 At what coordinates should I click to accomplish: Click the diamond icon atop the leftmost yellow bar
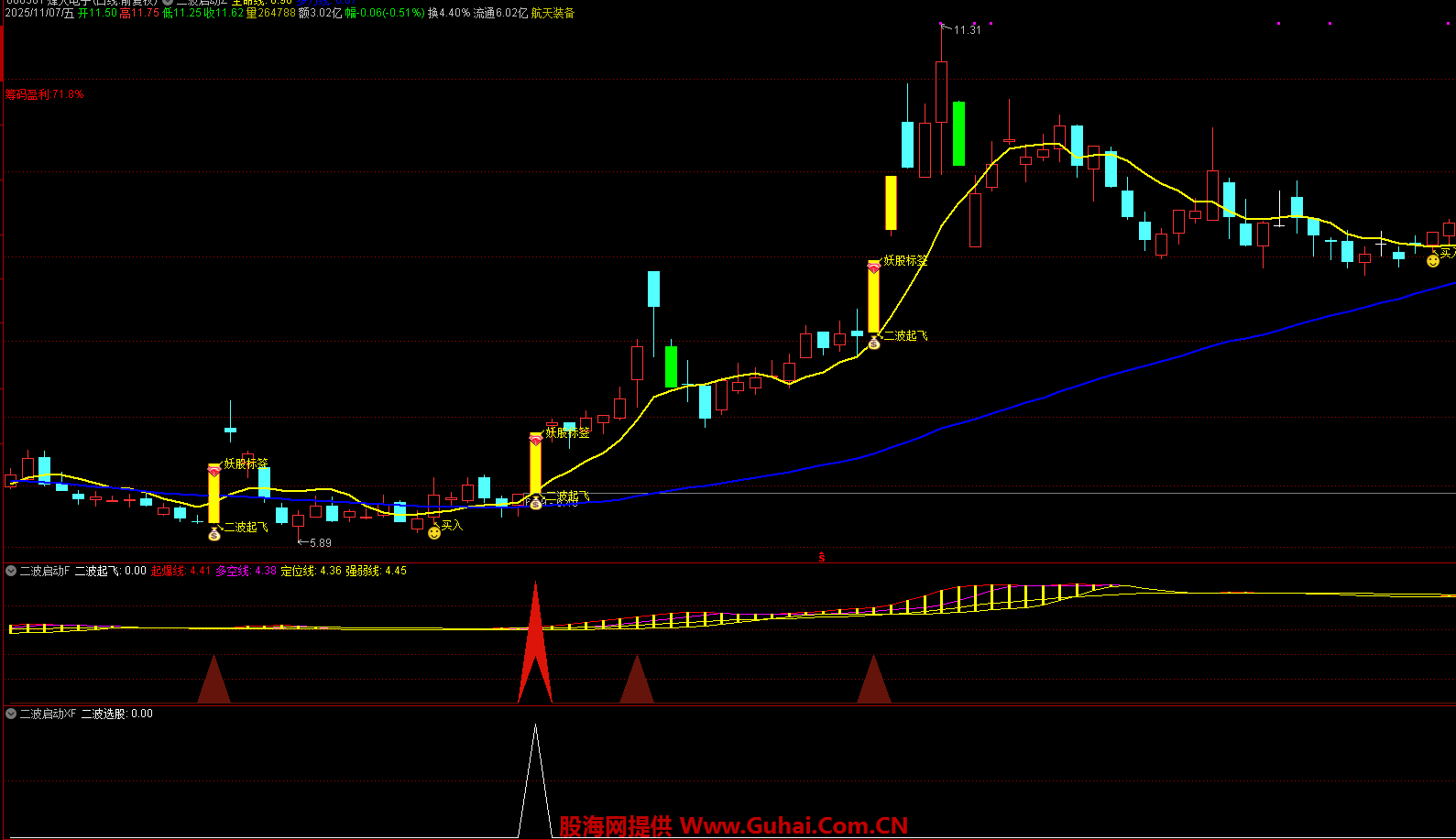[x=214, y=471]
